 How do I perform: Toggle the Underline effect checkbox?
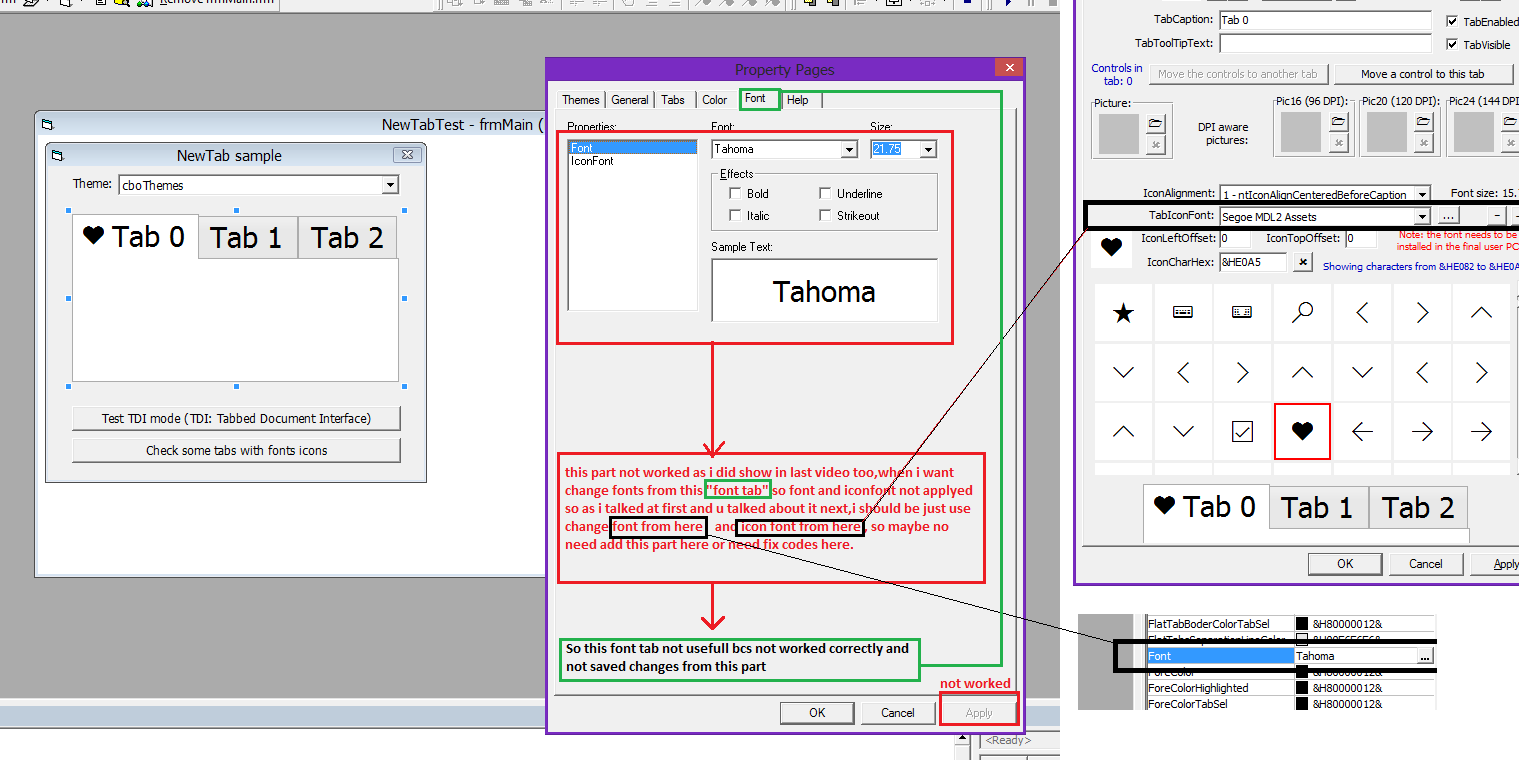pos(824,193)
